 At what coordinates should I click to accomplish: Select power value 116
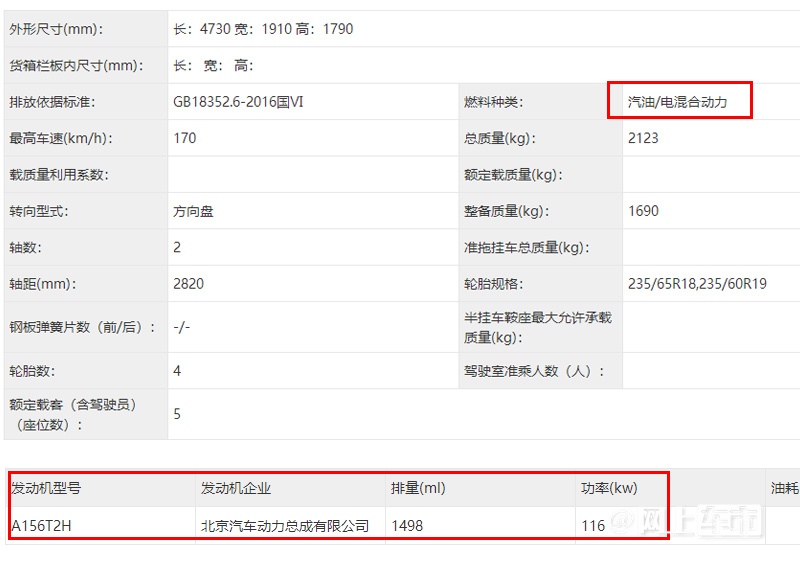click(593, 526)
